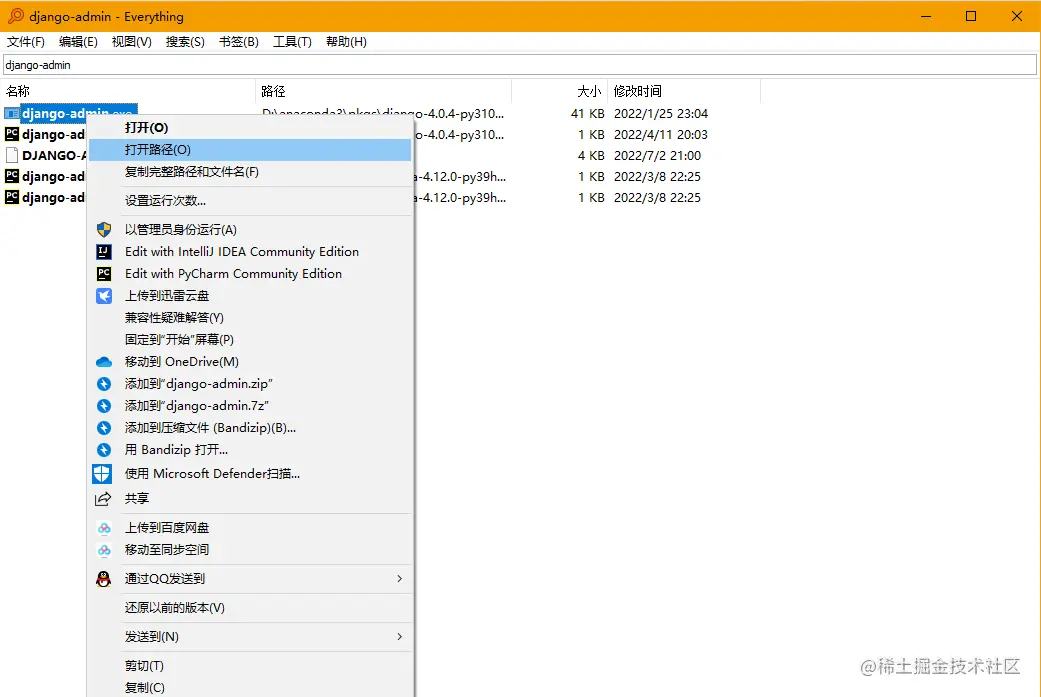Click Bandizip icon next to django-admin.zip entry

pos(104,384)
